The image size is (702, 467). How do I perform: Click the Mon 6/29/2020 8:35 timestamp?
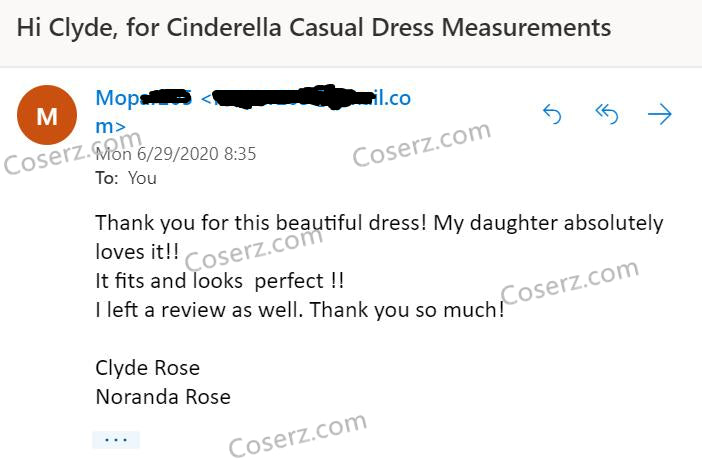(176, 154)
